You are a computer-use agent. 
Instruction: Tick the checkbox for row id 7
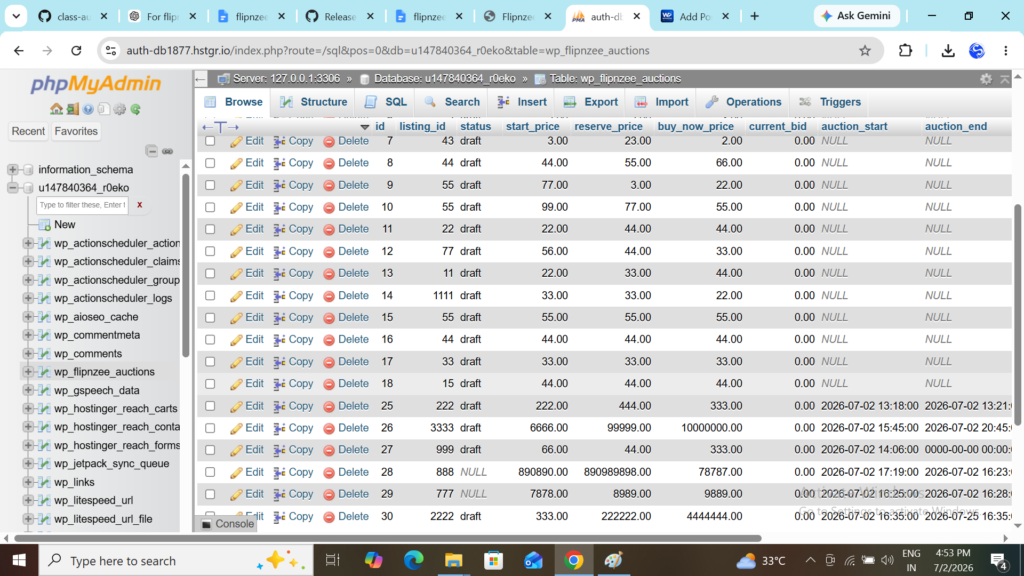(x=210, y=140)
